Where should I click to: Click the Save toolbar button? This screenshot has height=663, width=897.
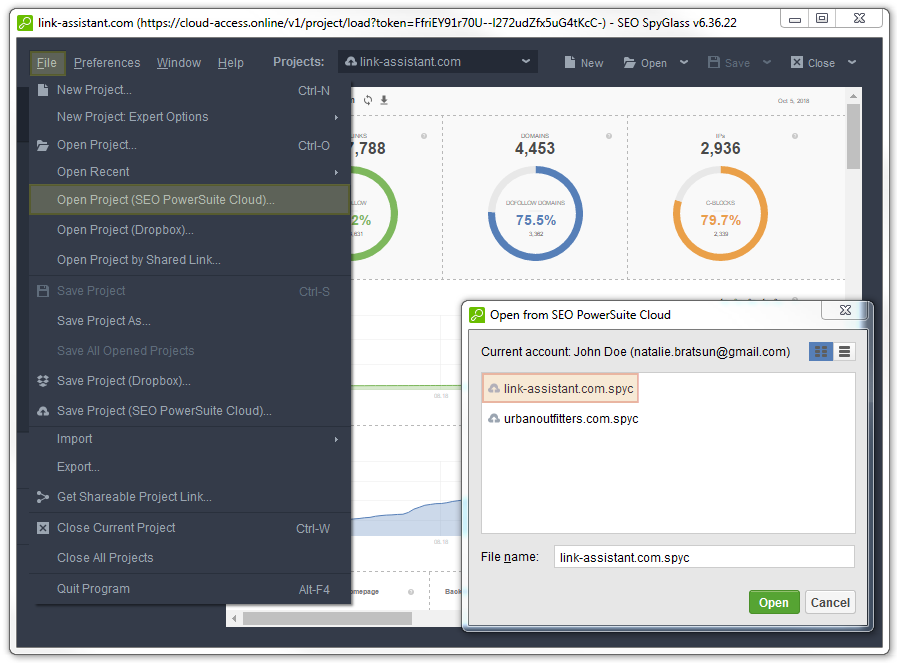tap(729, 63)
